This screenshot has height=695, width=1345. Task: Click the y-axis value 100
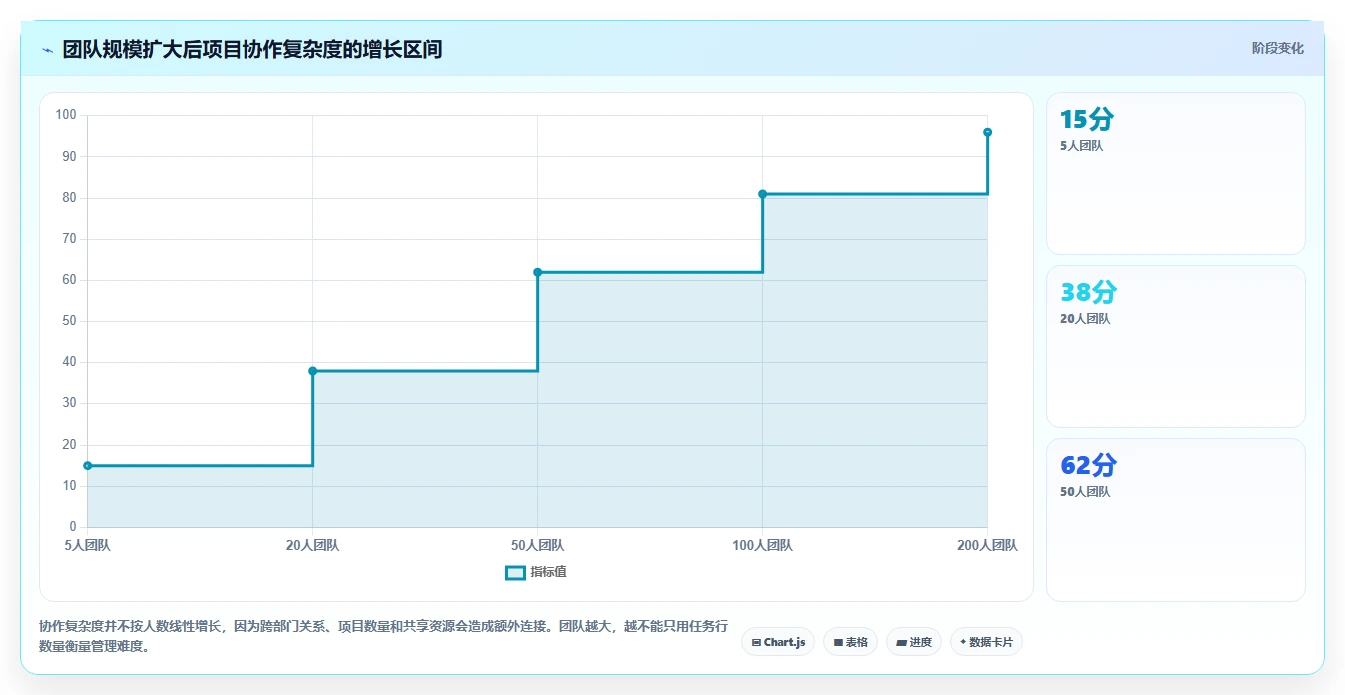click(x=66, y=115)
